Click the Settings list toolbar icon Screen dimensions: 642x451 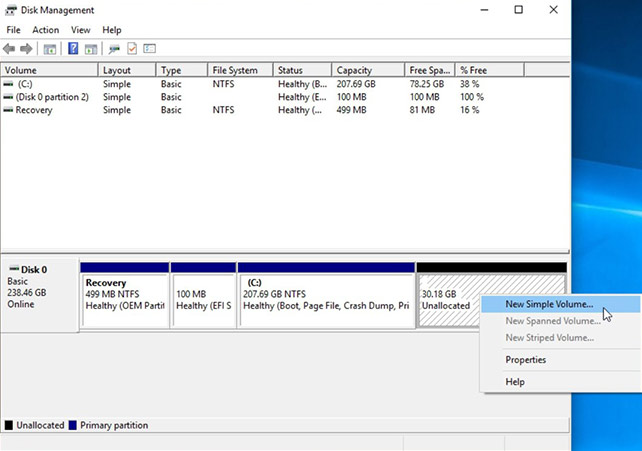tap(150, 48)
